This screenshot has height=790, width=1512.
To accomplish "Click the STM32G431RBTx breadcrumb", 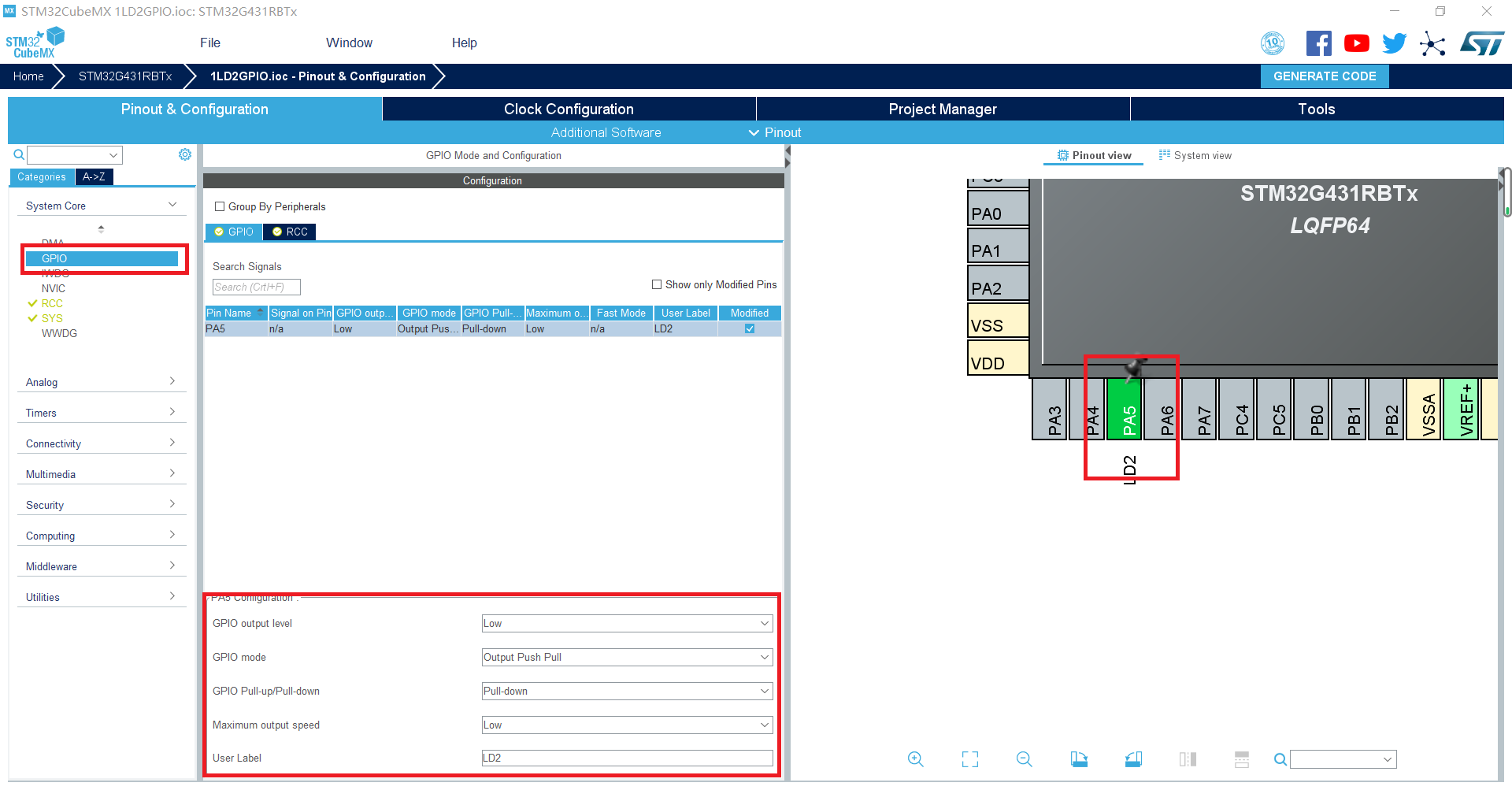I will 125,76.
